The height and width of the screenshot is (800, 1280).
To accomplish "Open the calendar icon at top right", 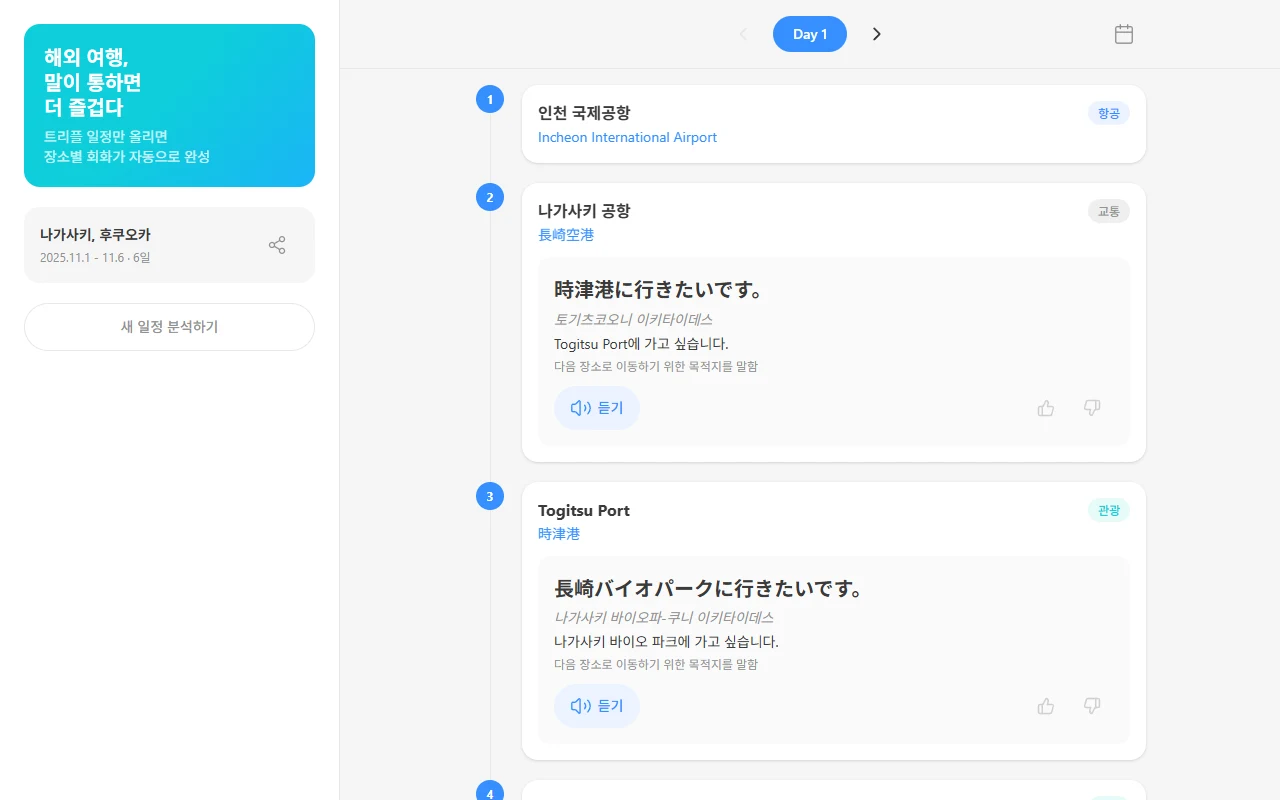I will 1124,34.
